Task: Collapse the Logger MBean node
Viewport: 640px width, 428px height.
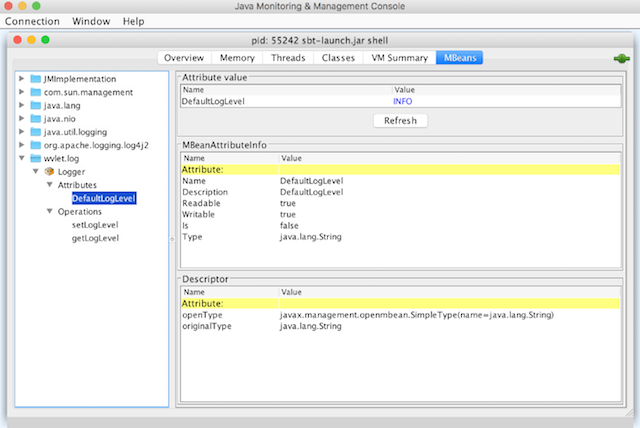Action: coord(36,171)
